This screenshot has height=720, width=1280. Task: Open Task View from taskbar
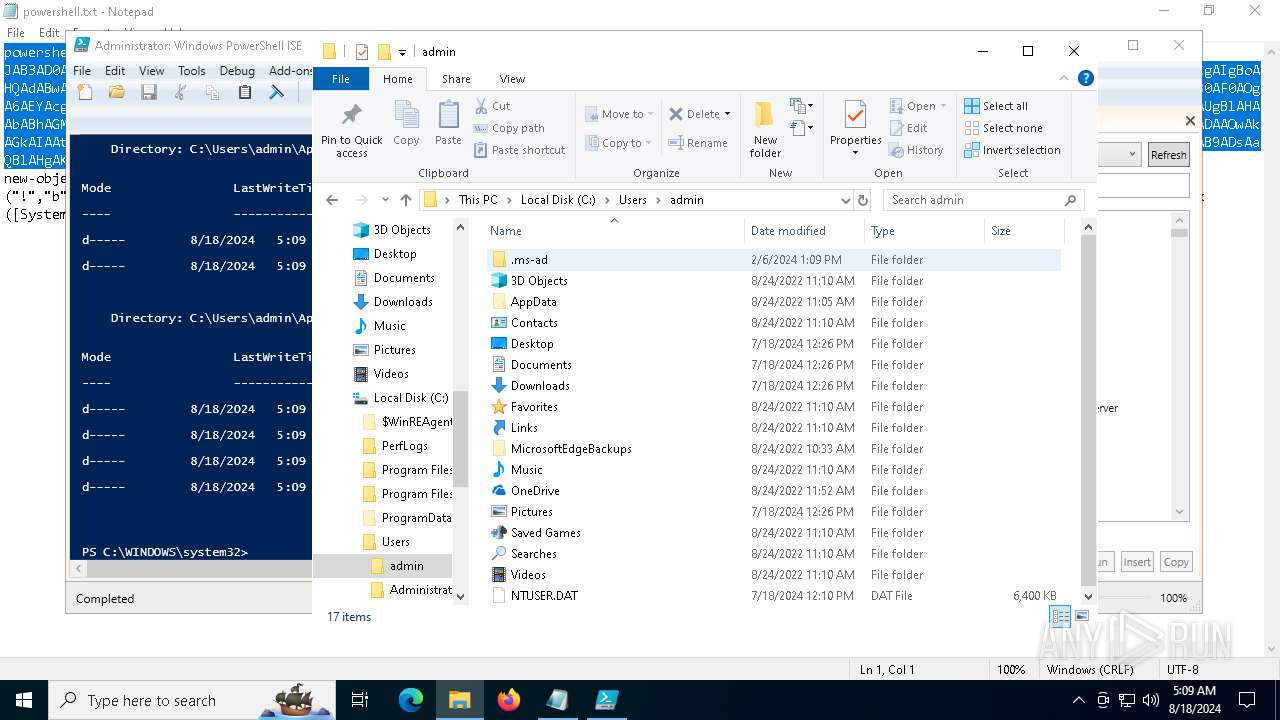click(361, 700)
